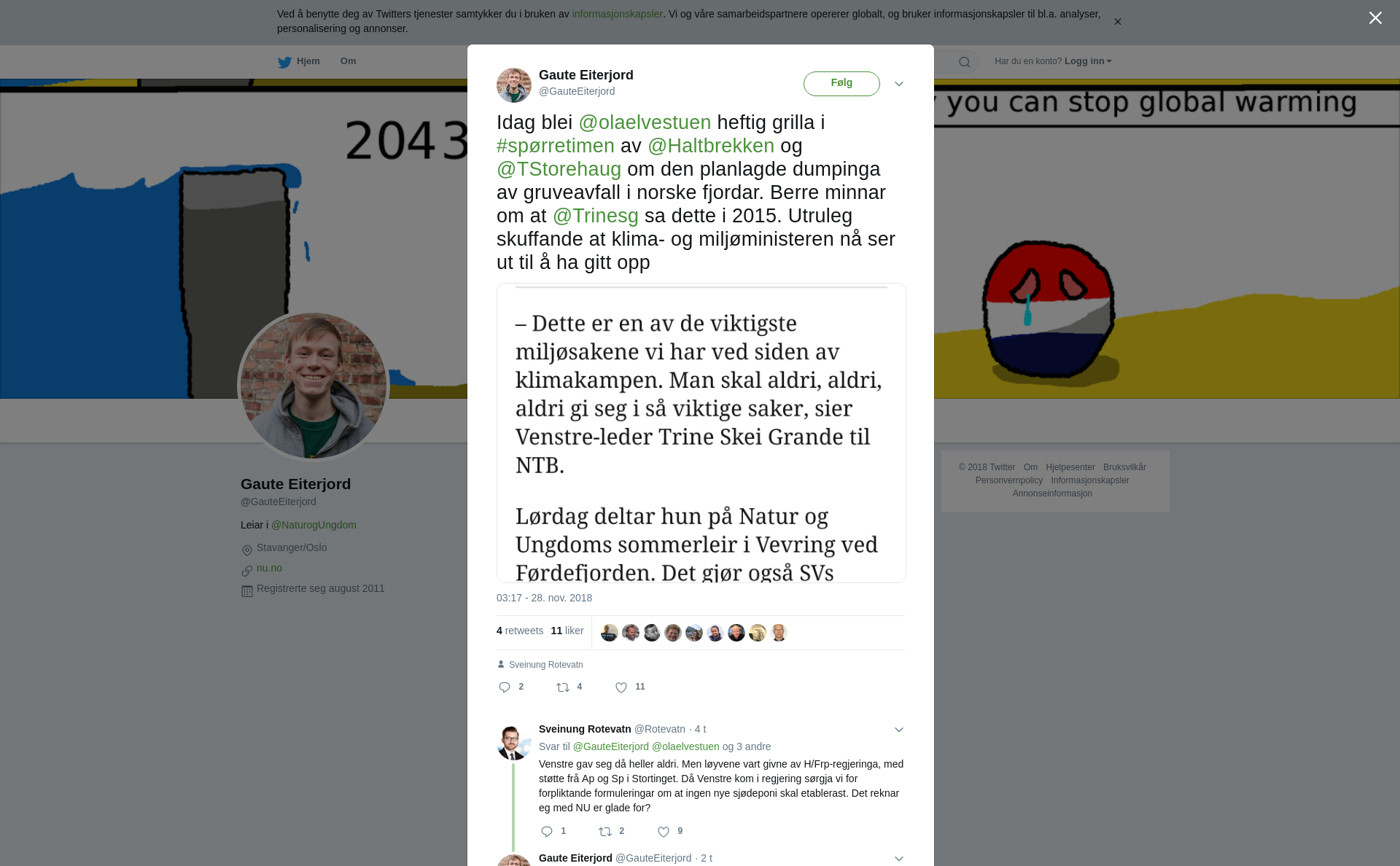This screenshot has width=1400, height=866.
Task: Open more options chevron on main tweet
Action: tap(899, 84)
